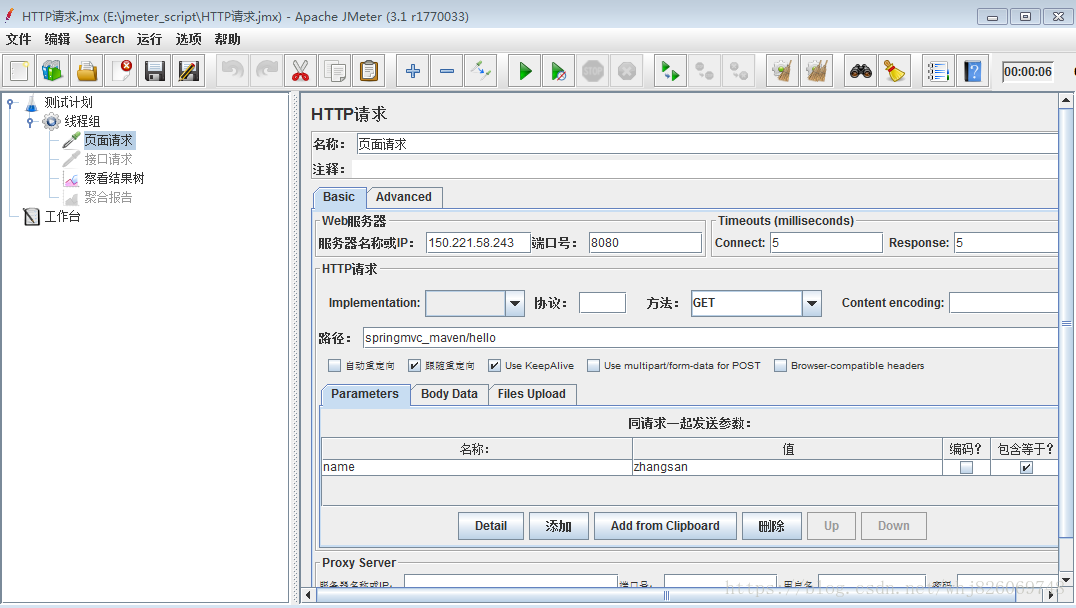
Task: Click the 服务器名称或IP input field
Action: pyautogui.click(x=478, y=243)
